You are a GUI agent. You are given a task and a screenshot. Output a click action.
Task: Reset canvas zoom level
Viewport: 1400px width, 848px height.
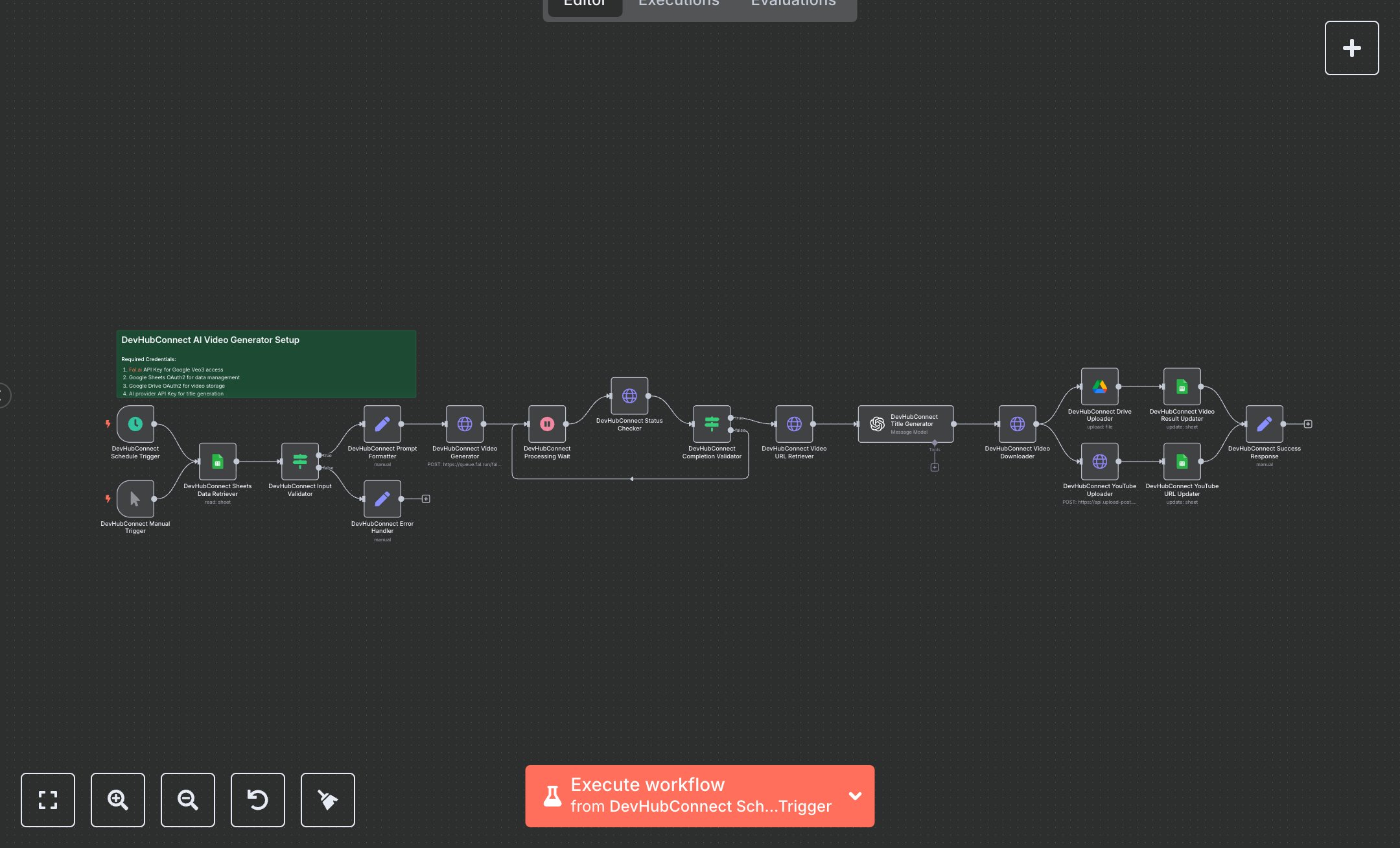258,799
